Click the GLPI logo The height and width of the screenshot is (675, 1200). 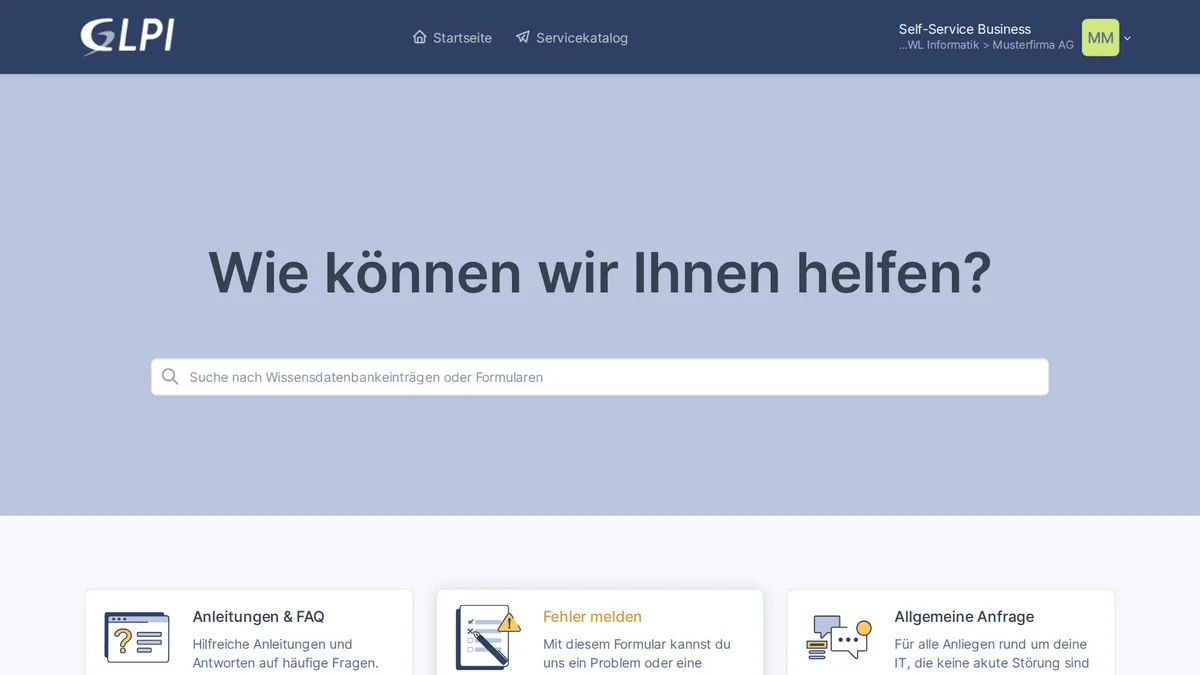[127, 37]
